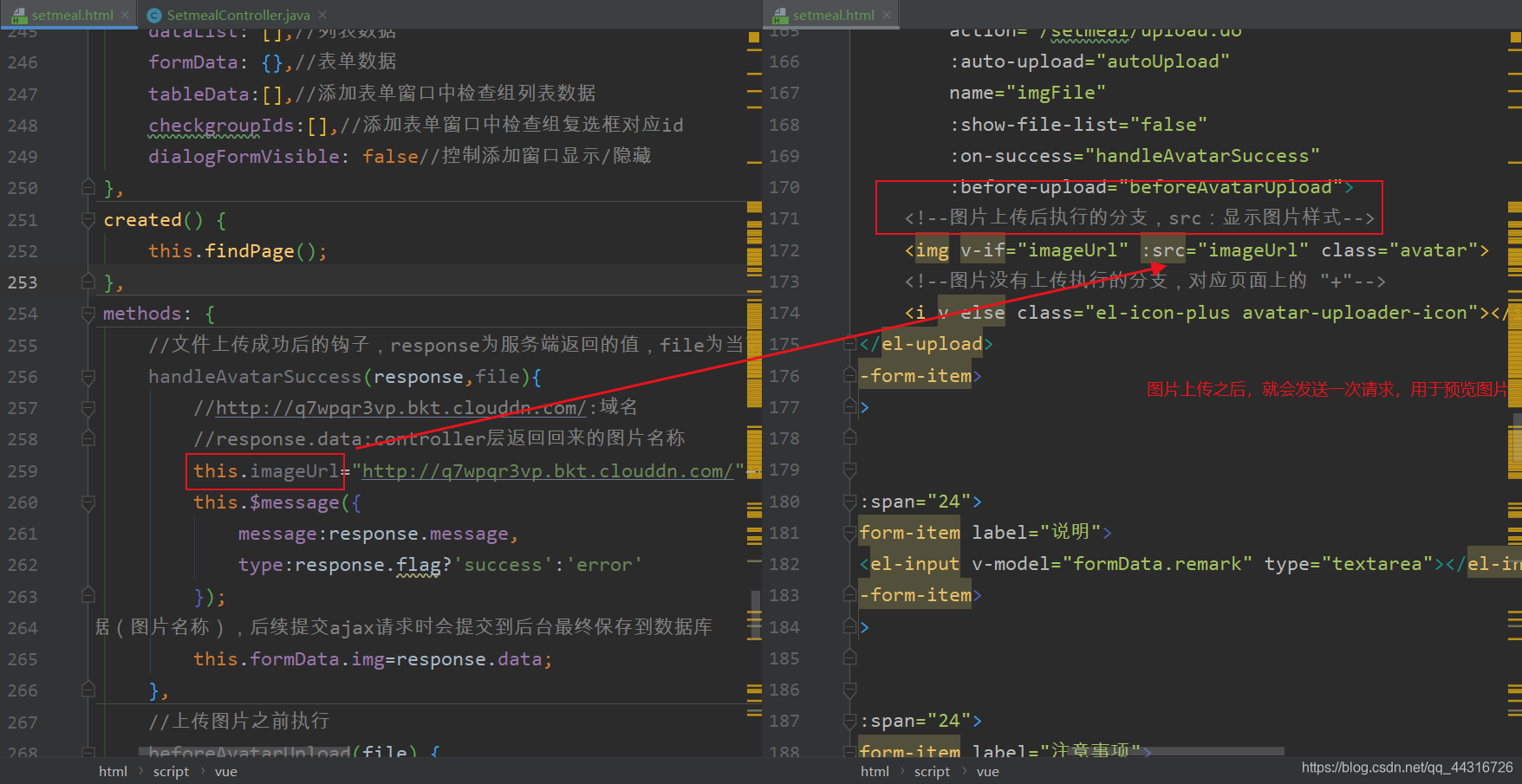This screenshot has height=784, width=1522.
Task: Click the HTML file icon on right setmeal.html tab
Action: coord(780,15)
